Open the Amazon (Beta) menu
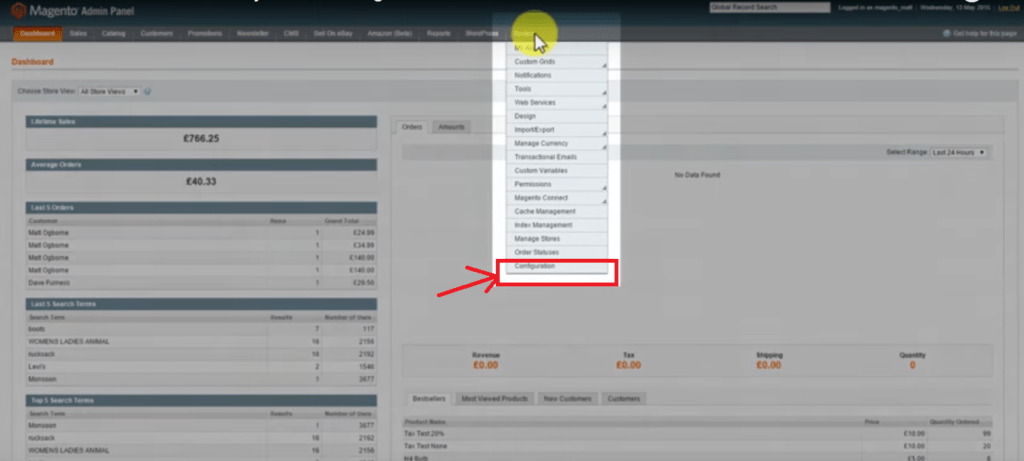The image size is (1024, 461). pyautogui.click(x=389, y=33)
